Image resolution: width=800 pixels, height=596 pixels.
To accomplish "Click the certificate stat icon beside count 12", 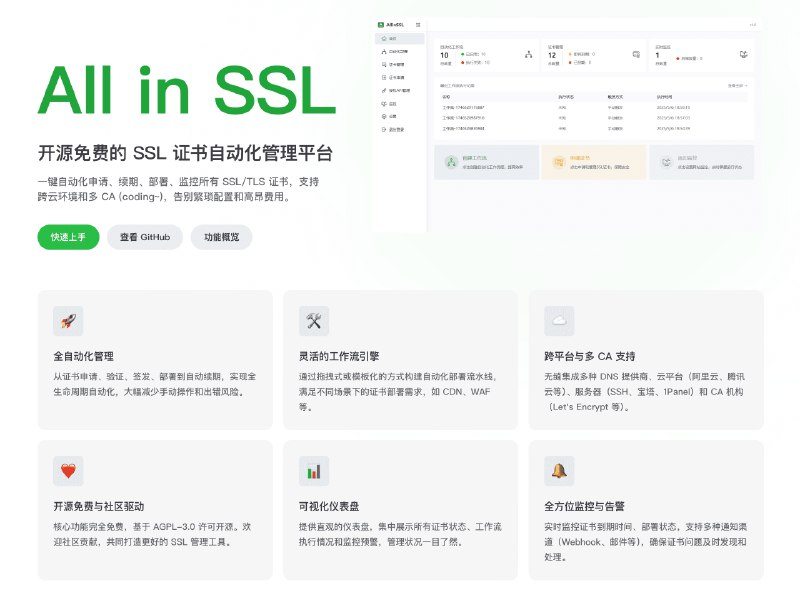I will coord(635,54).
